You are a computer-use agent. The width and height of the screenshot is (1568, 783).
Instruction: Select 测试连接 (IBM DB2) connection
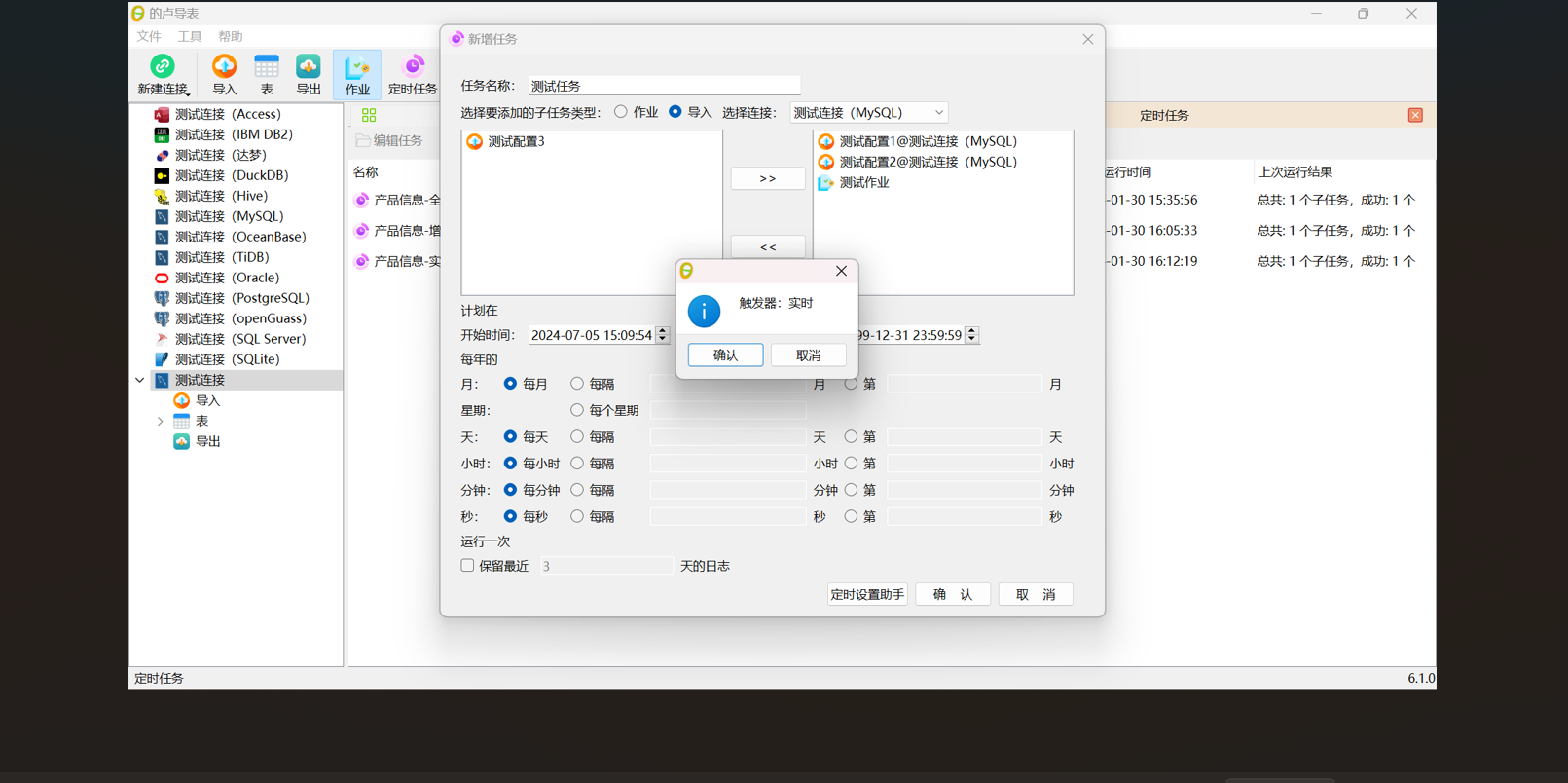coord(234,134)
